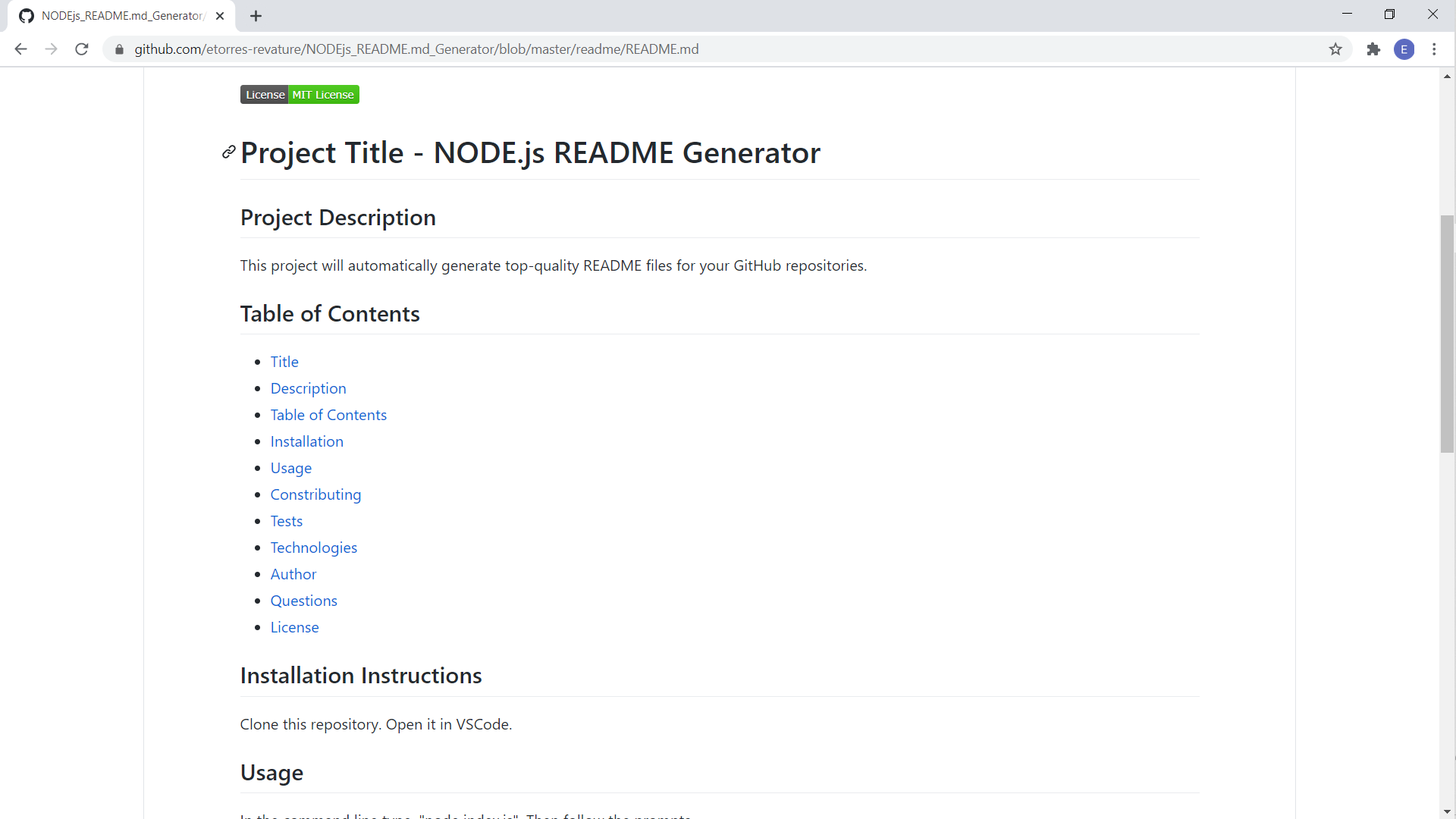Click the back navigation arrow
1456x819 pixels.
20,49
